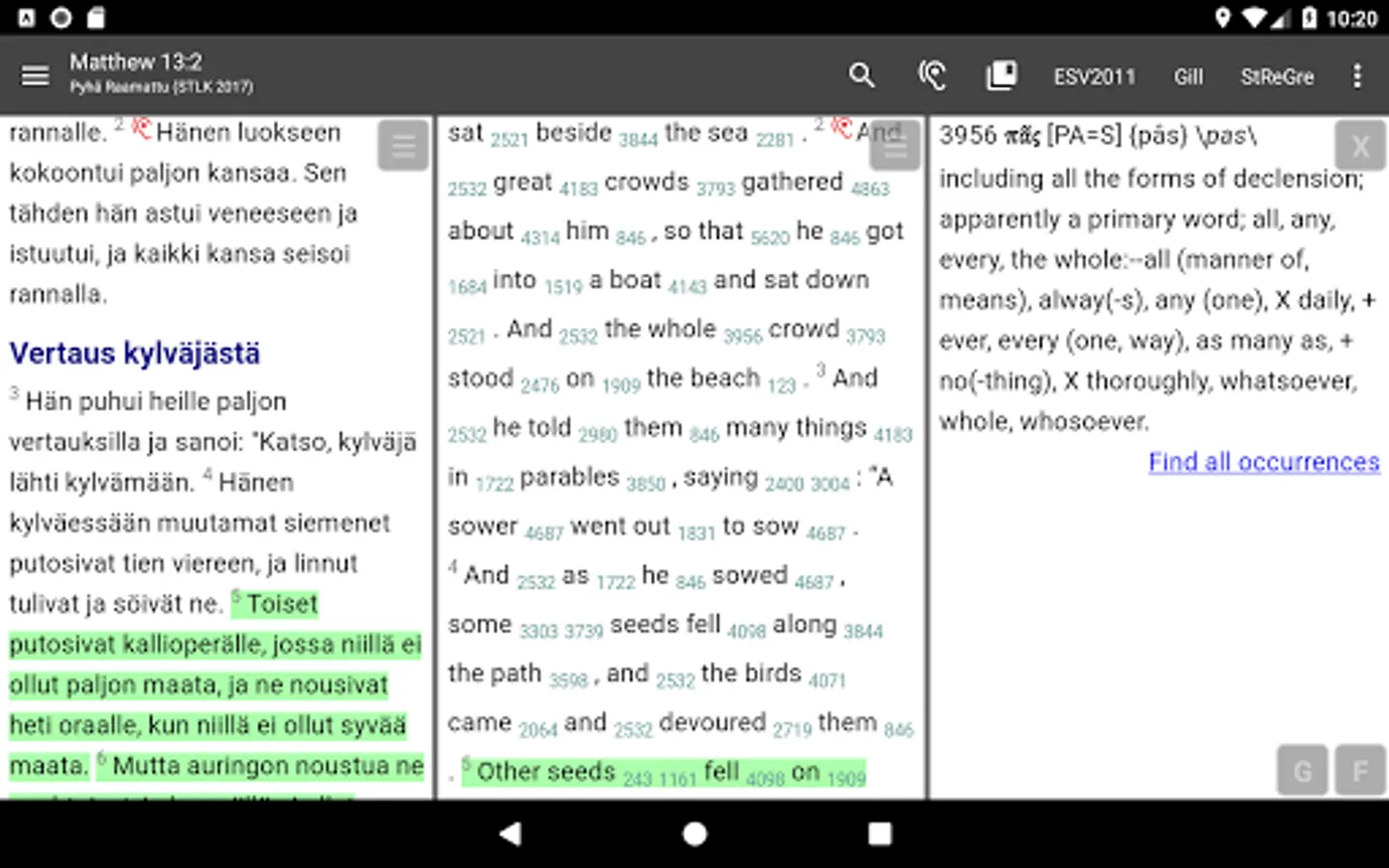This screenshot has height=868, width=1389.
Task: Select heading Vertaus kylväjästä
Action: [135, 354]
